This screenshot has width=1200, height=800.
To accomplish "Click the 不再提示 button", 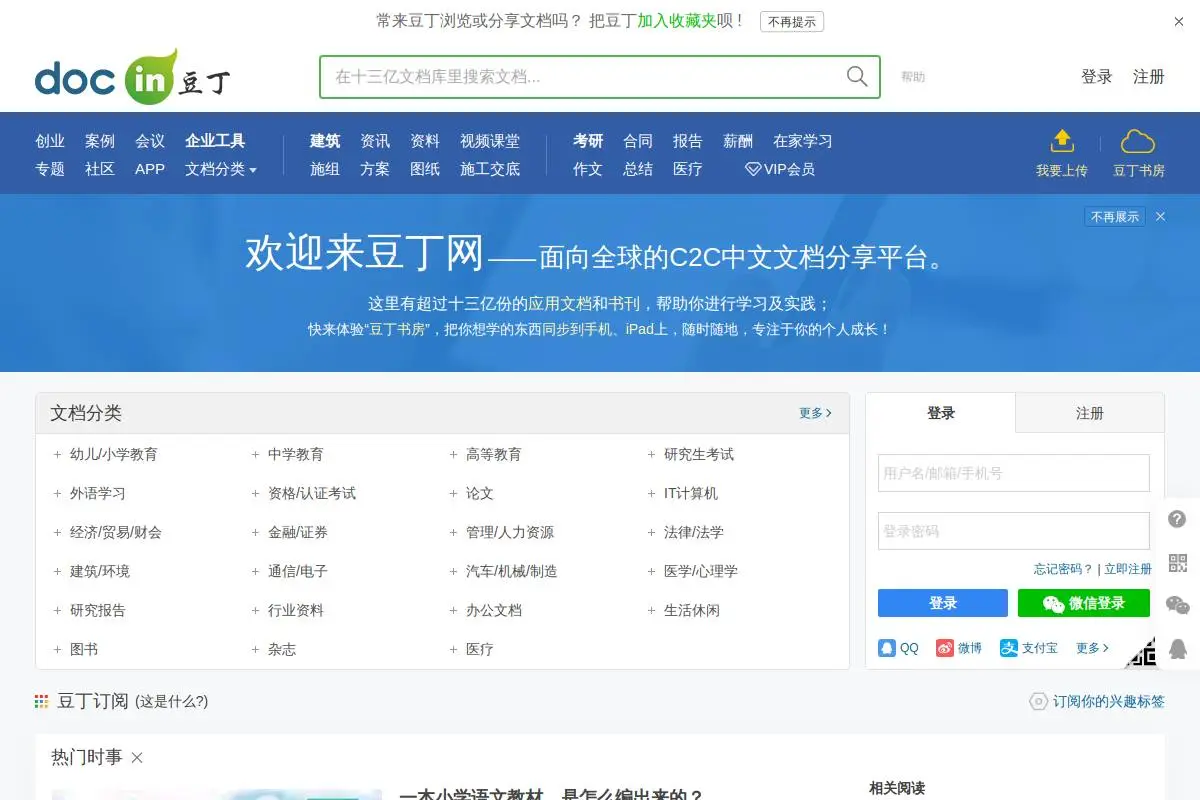I will coord(792,22).
